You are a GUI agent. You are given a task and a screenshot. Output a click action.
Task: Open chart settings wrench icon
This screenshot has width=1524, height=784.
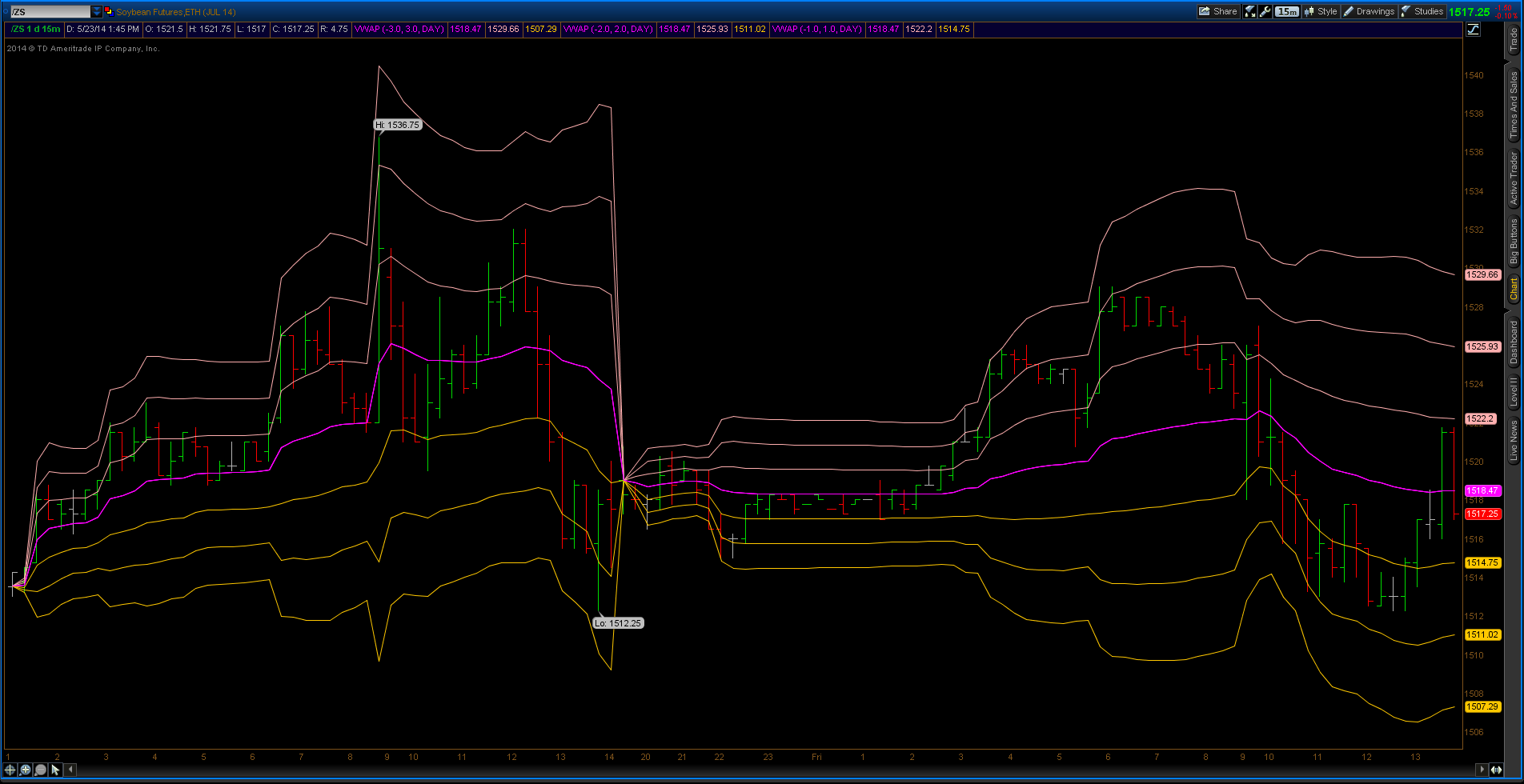(1265, 11)
